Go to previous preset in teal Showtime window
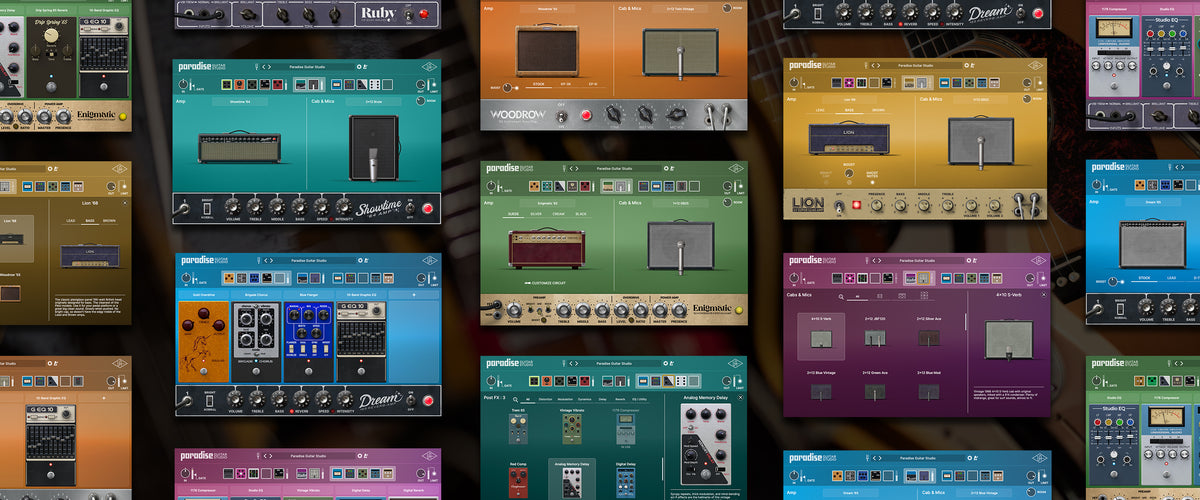 coord(263,67)
